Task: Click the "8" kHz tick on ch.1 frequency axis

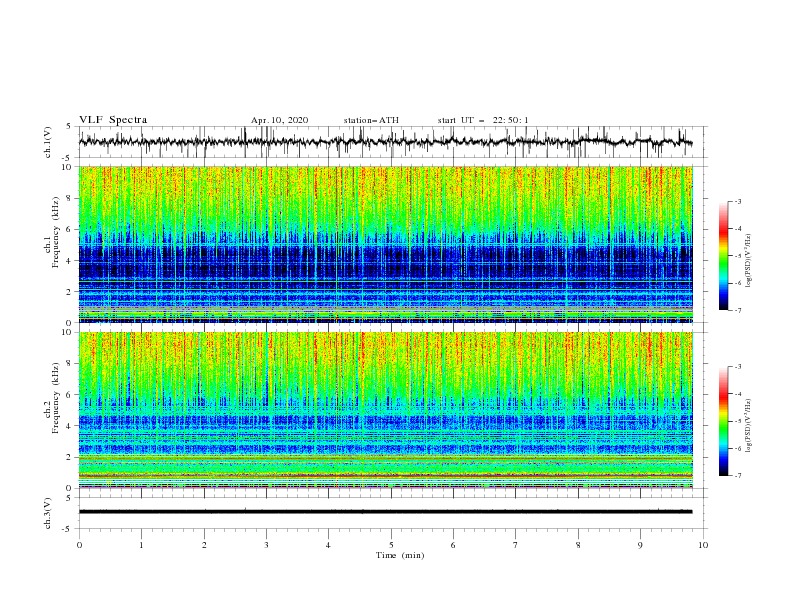Action: 70,198
